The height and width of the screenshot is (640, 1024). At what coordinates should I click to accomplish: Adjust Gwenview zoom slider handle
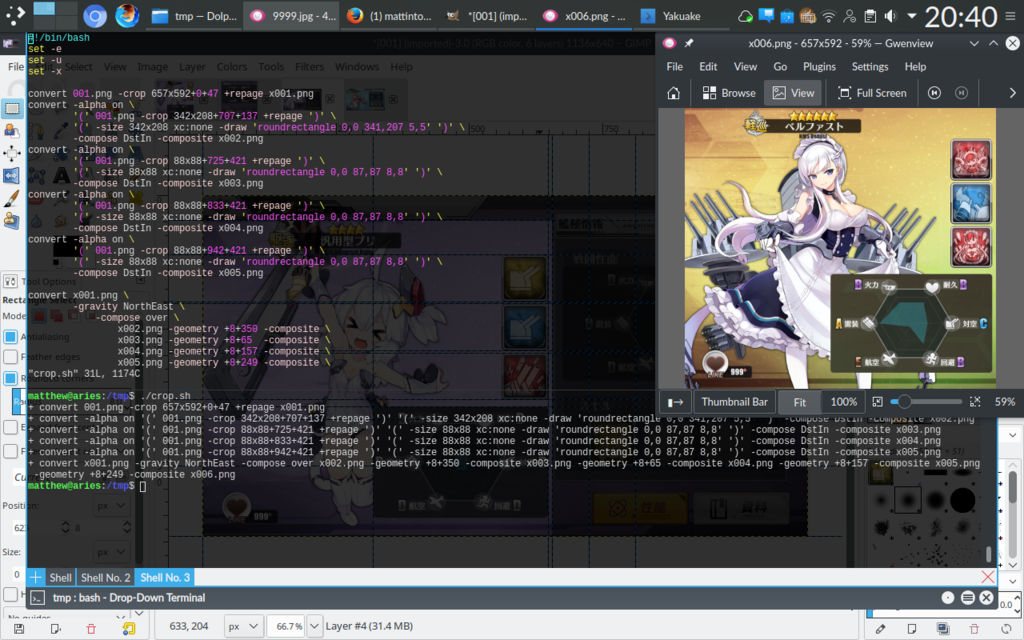tap(904, 402)
